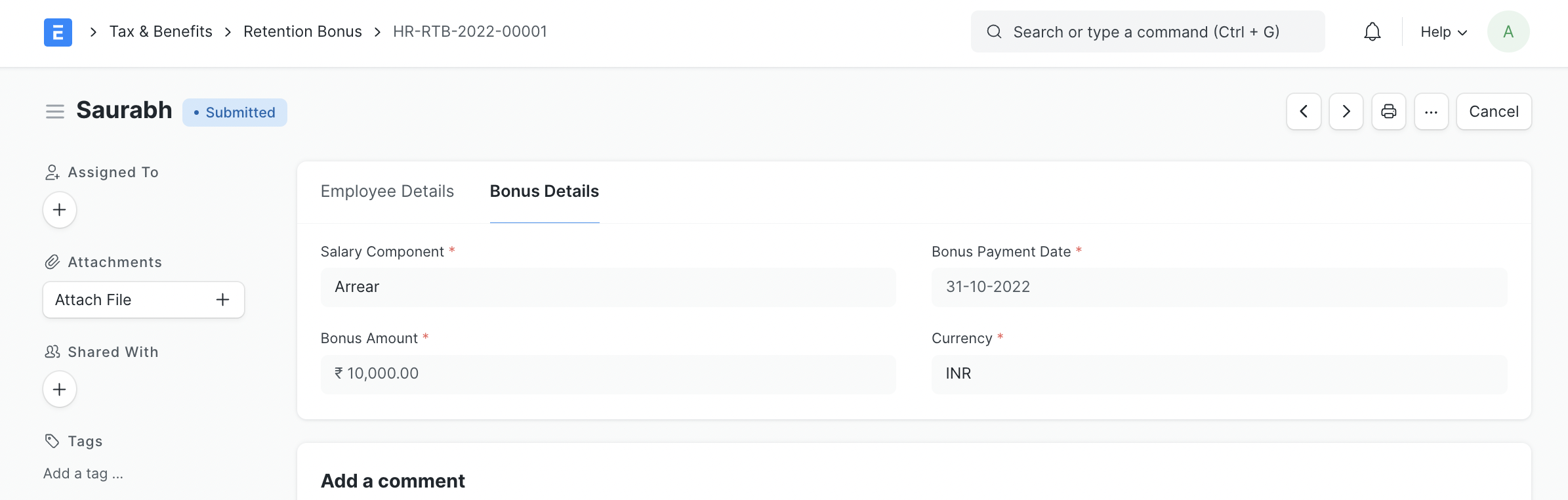Focus the search command bar

point(1147,31)
